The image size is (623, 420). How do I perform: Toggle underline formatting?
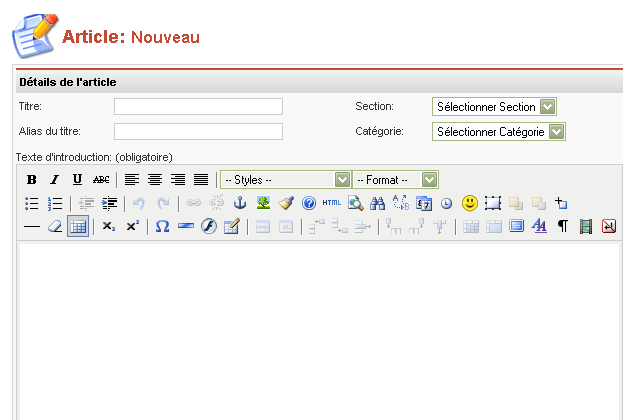coord(78,180)
